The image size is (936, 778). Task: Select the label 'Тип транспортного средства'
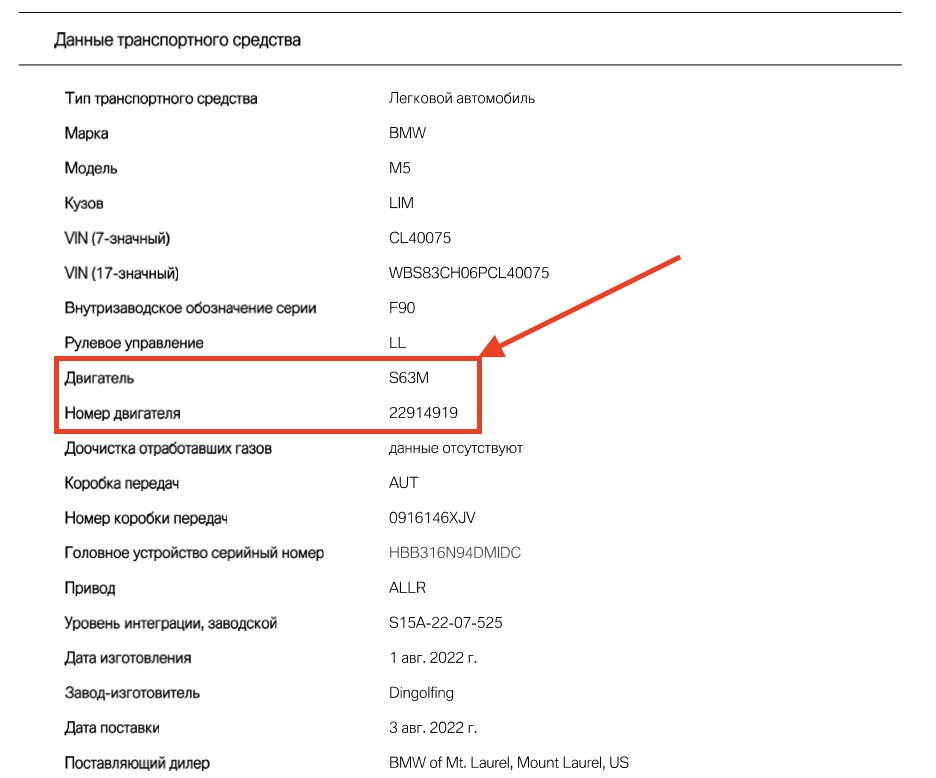click(161, 99)
